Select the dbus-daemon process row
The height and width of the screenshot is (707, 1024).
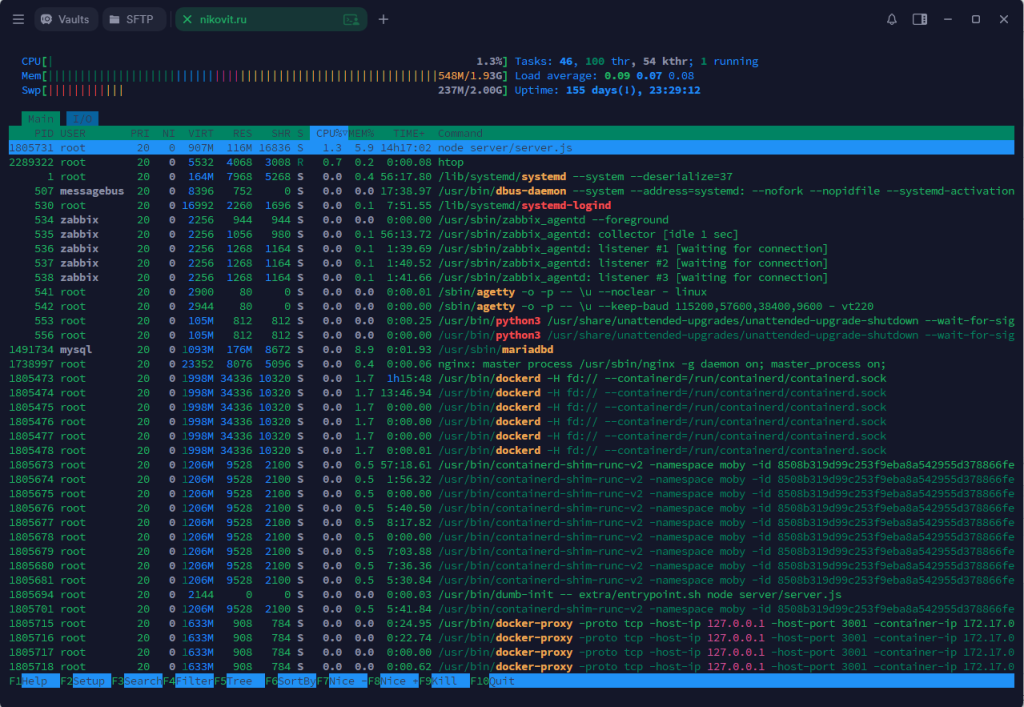click(x=511, y=191)
